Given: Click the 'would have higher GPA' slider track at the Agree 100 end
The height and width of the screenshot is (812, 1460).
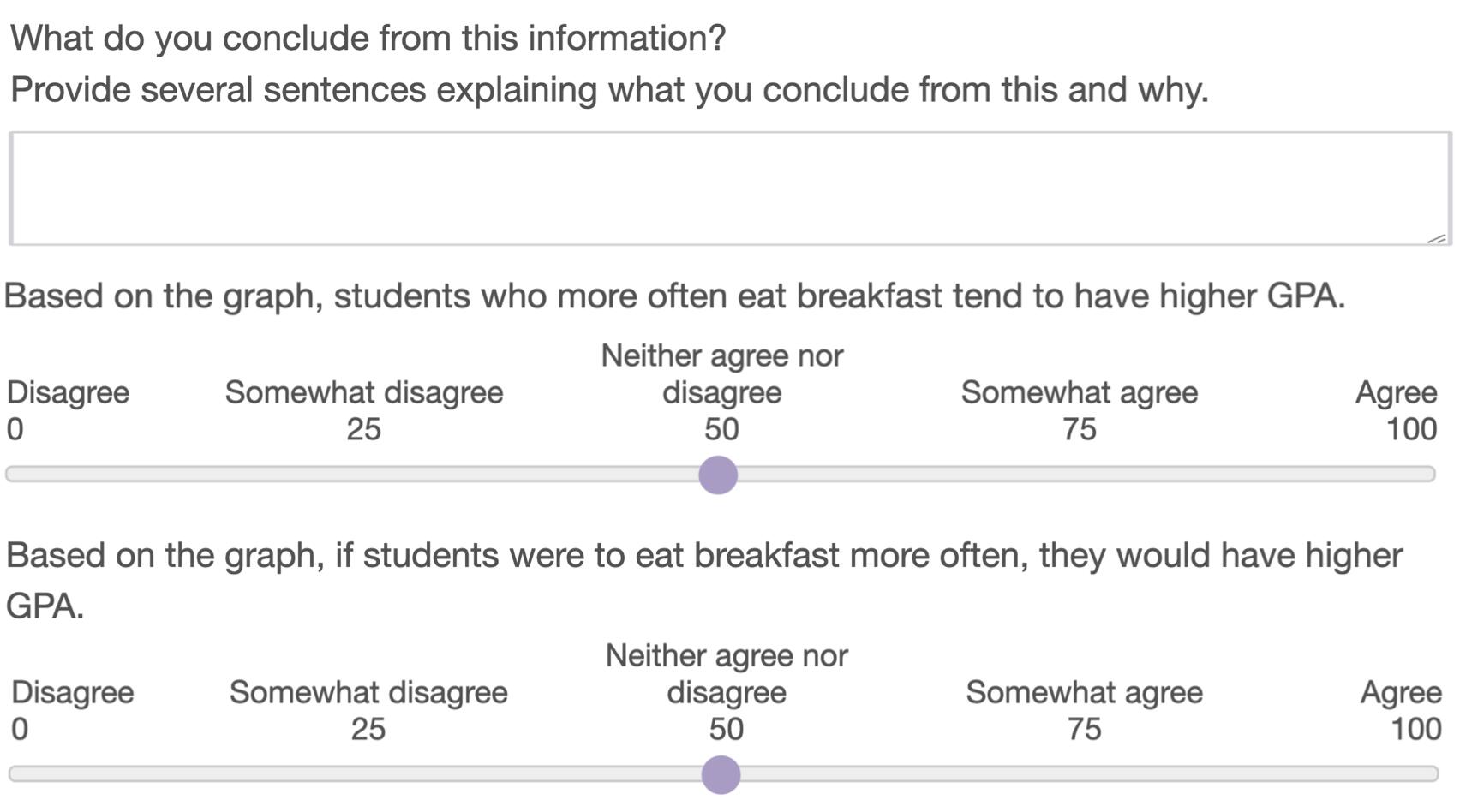Looking at the screenshot, I should click(x=1430, y=774).
